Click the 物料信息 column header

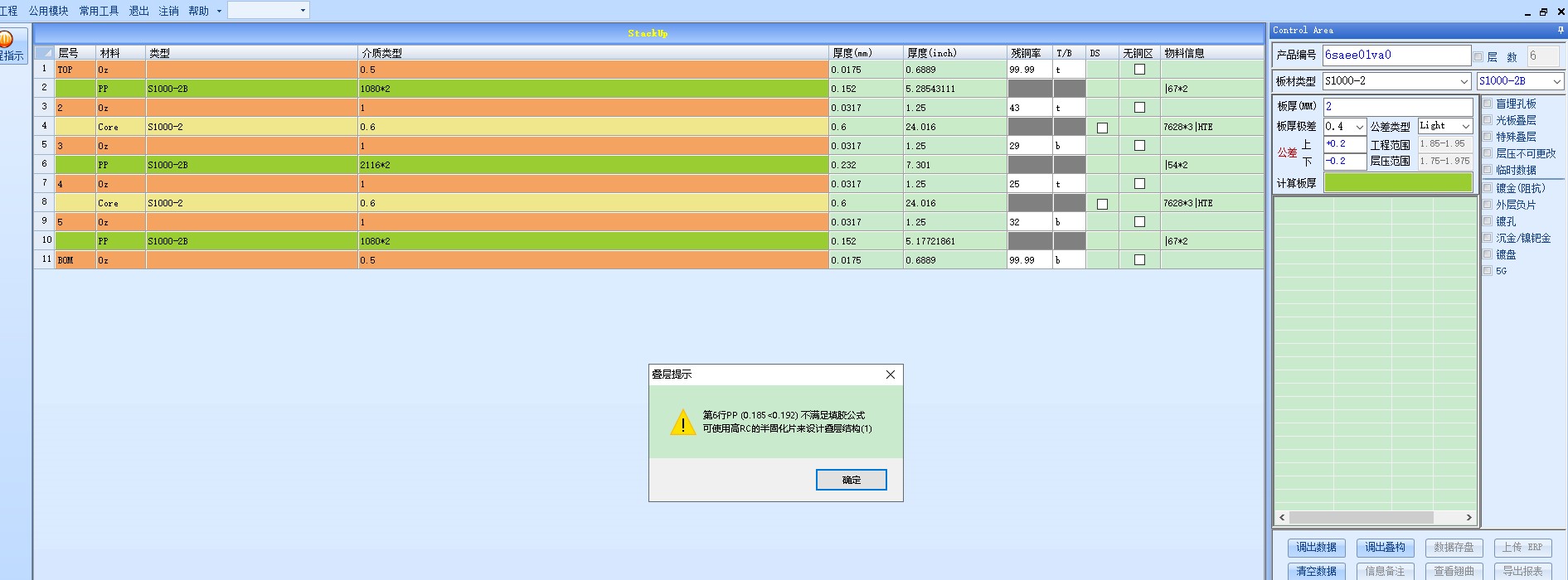(1211, 53)
